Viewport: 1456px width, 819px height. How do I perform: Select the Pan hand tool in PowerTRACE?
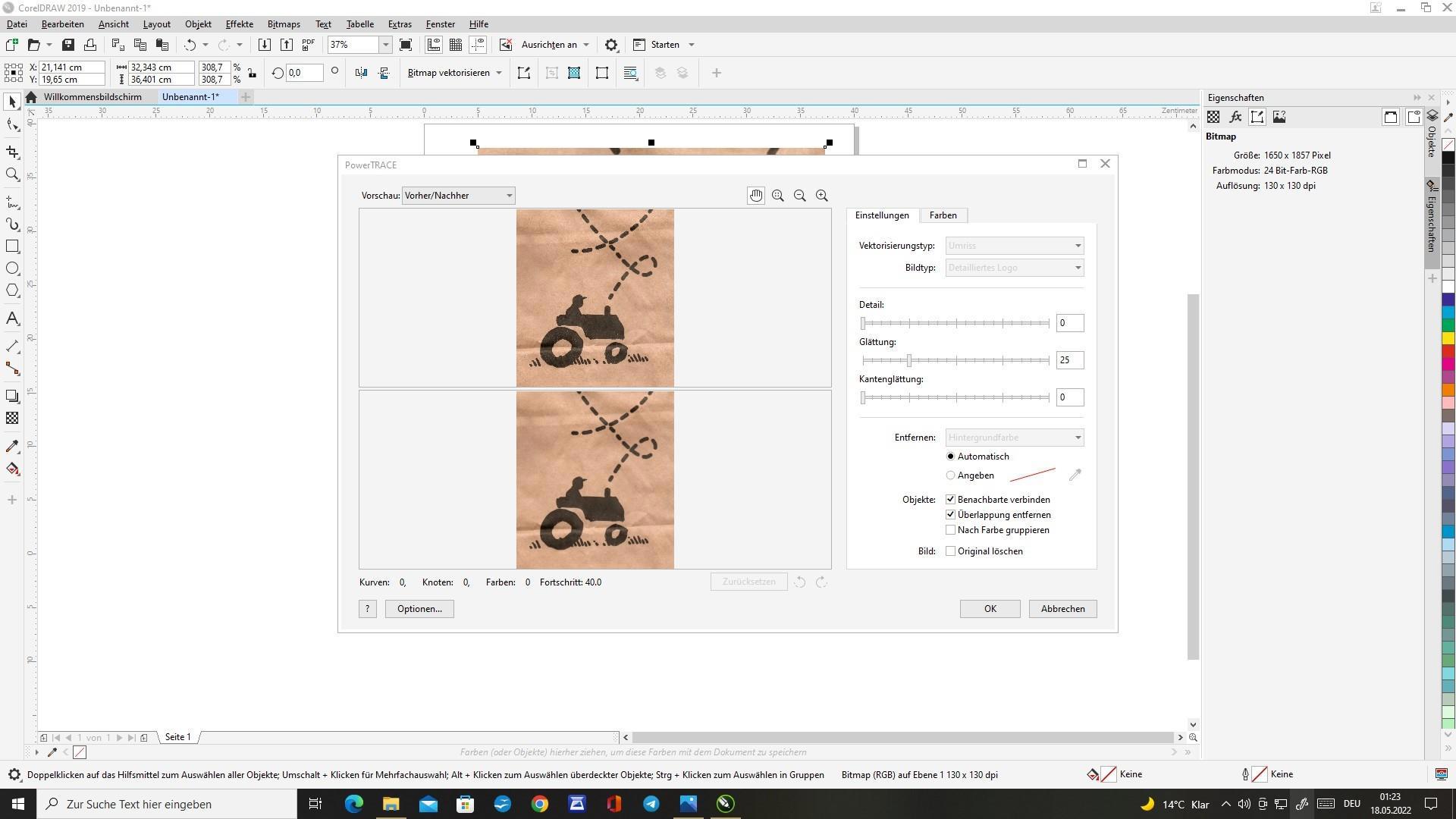click(x=755, y=196)
